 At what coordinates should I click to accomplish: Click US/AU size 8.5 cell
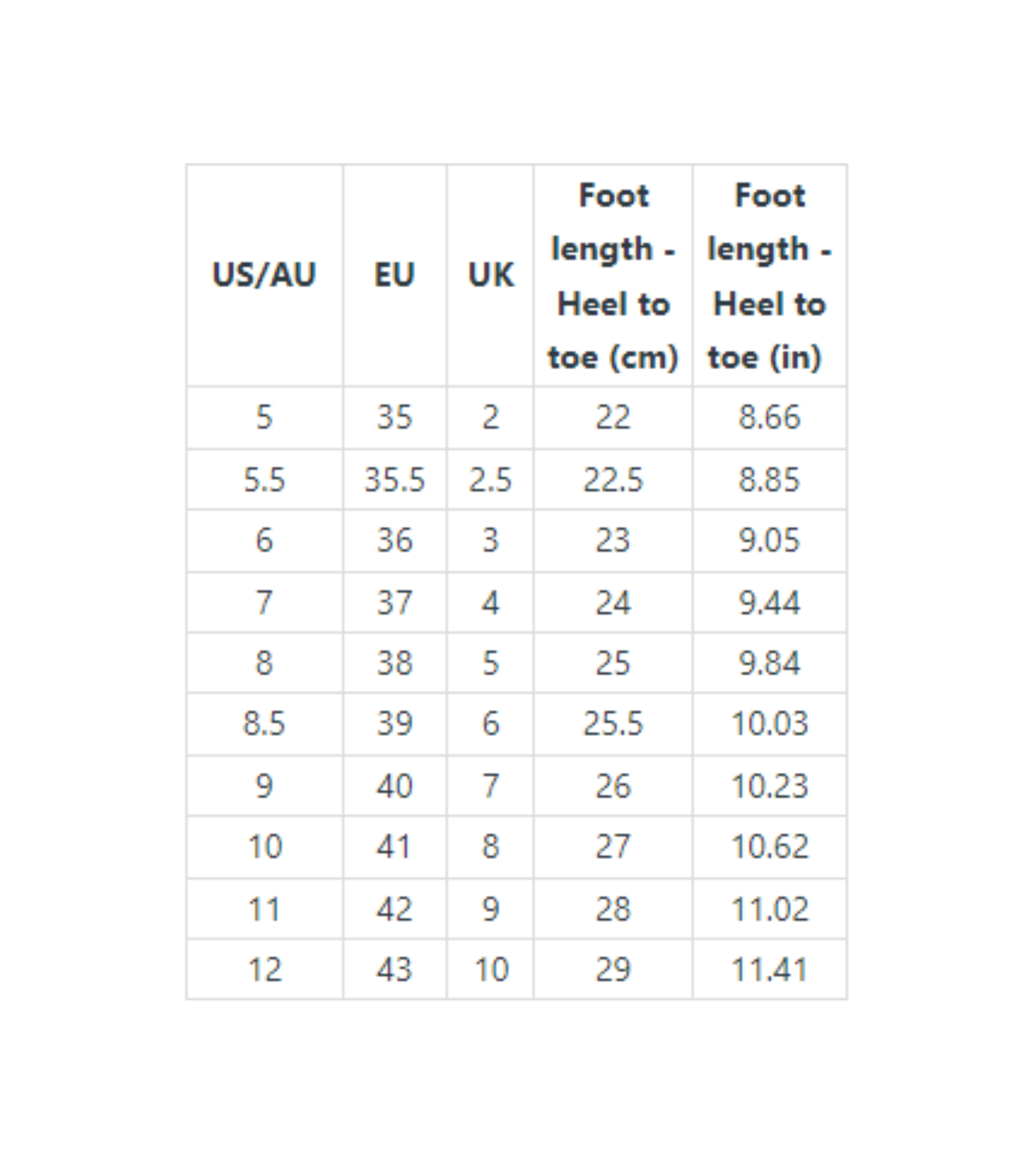point(264,724)
